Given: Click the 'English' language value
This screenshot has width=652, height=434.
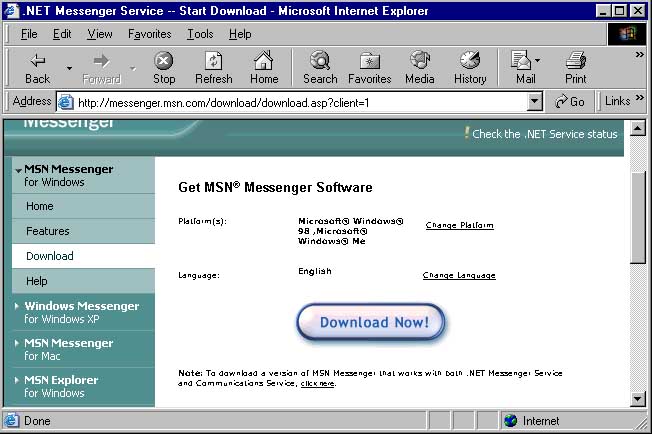Looking at the screenshot, I should click(x=315, y=271).
